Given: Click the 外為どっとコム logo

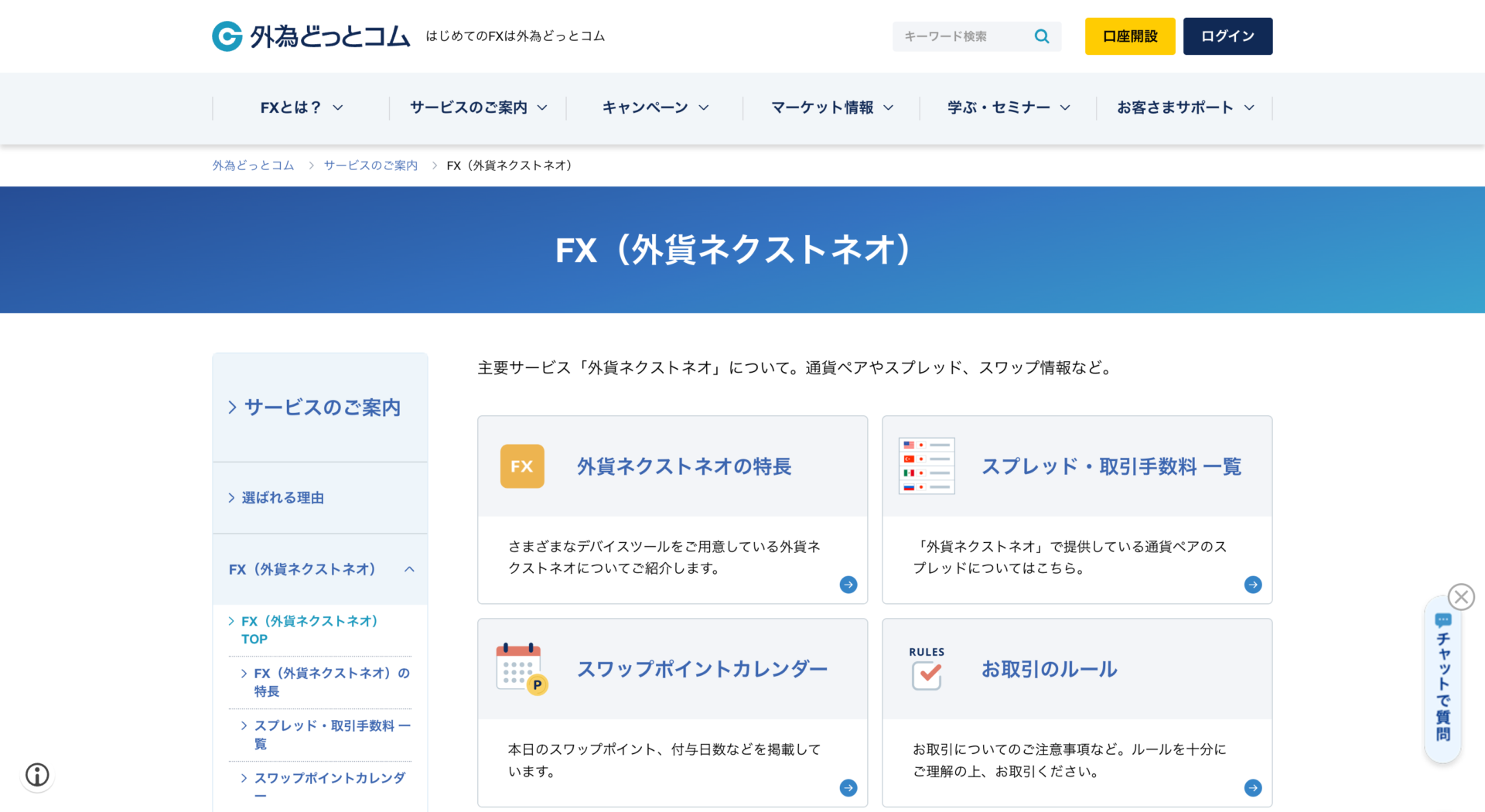Looking at the screenshot, I should pos(311,36).
